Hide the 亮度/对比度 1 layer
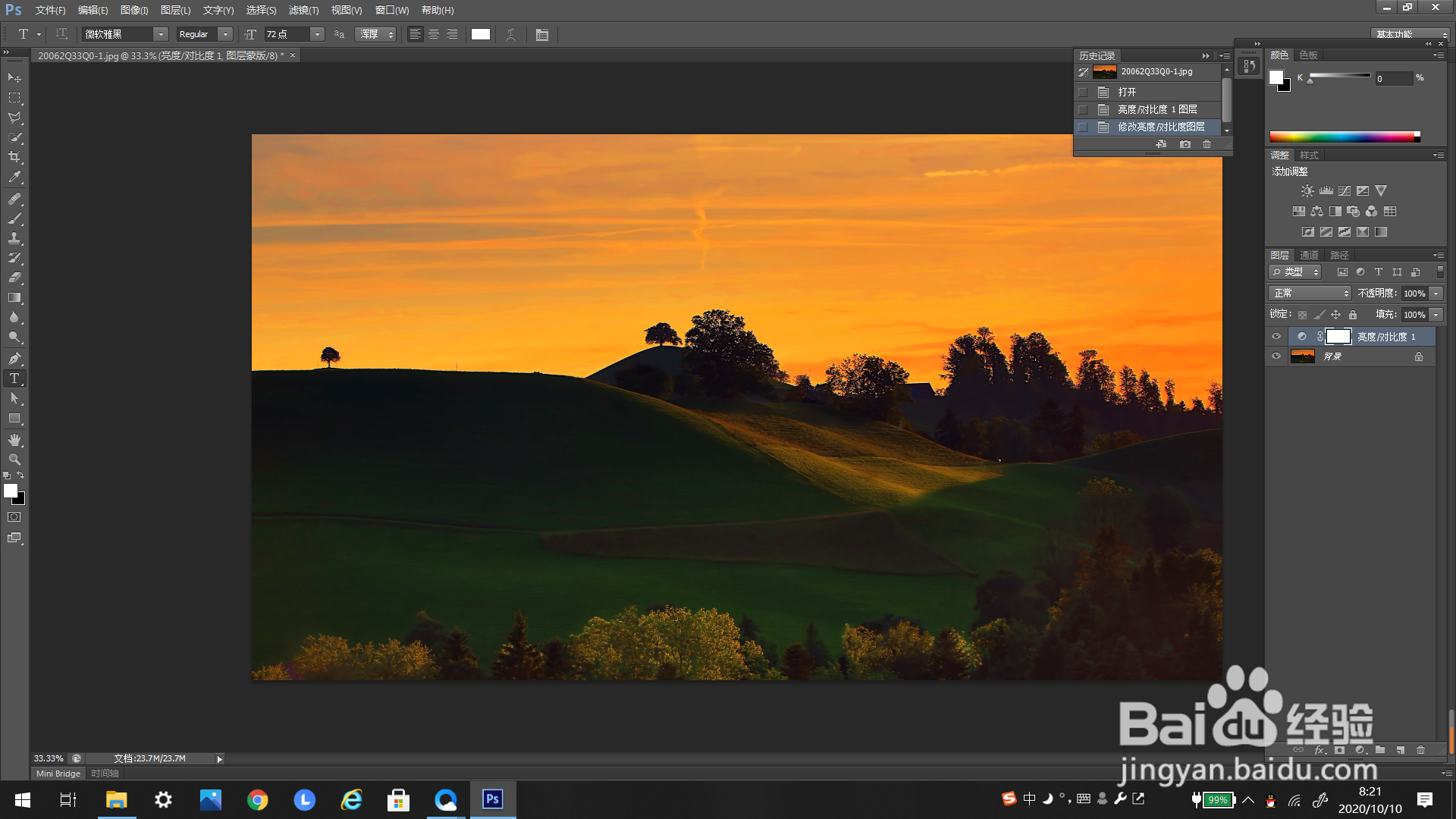Viewport: 1456px width, 819px height. click(1276, 336)
